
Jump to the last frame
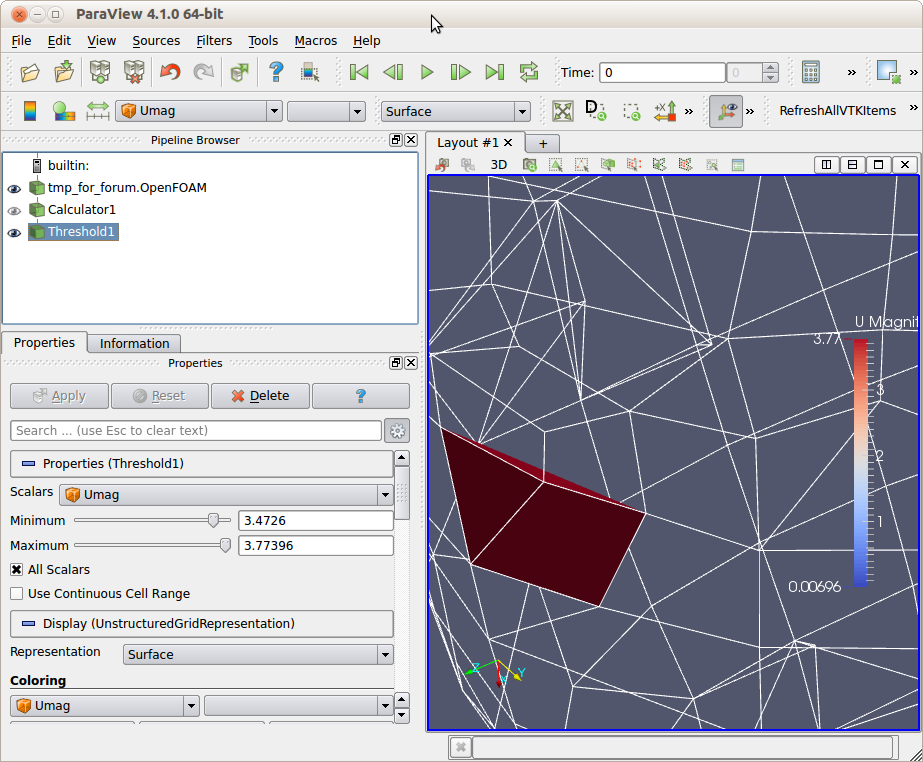(494, 72)
